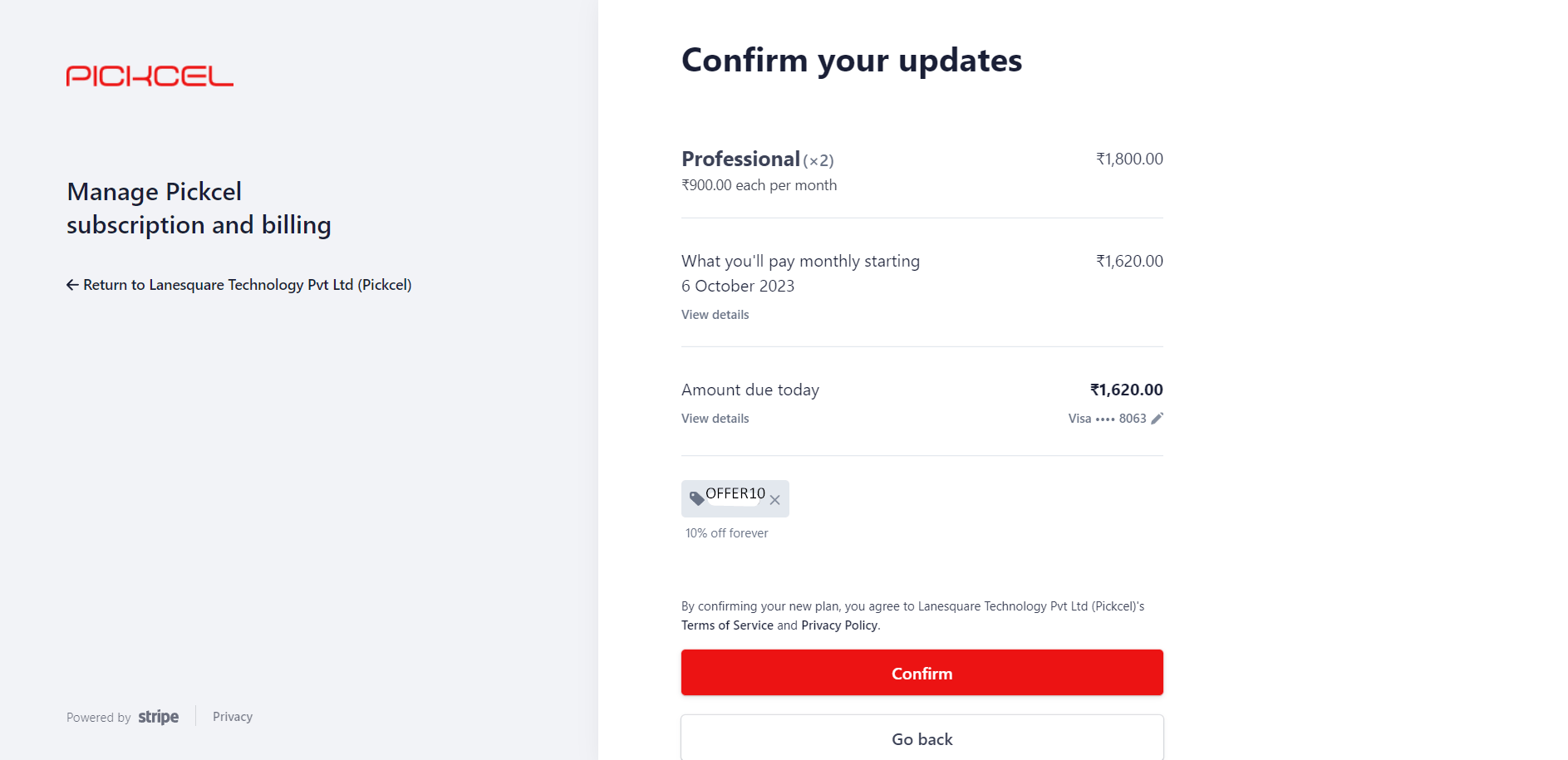Open the Terms of Service link

pyautogui.click(x=726, y=625)
